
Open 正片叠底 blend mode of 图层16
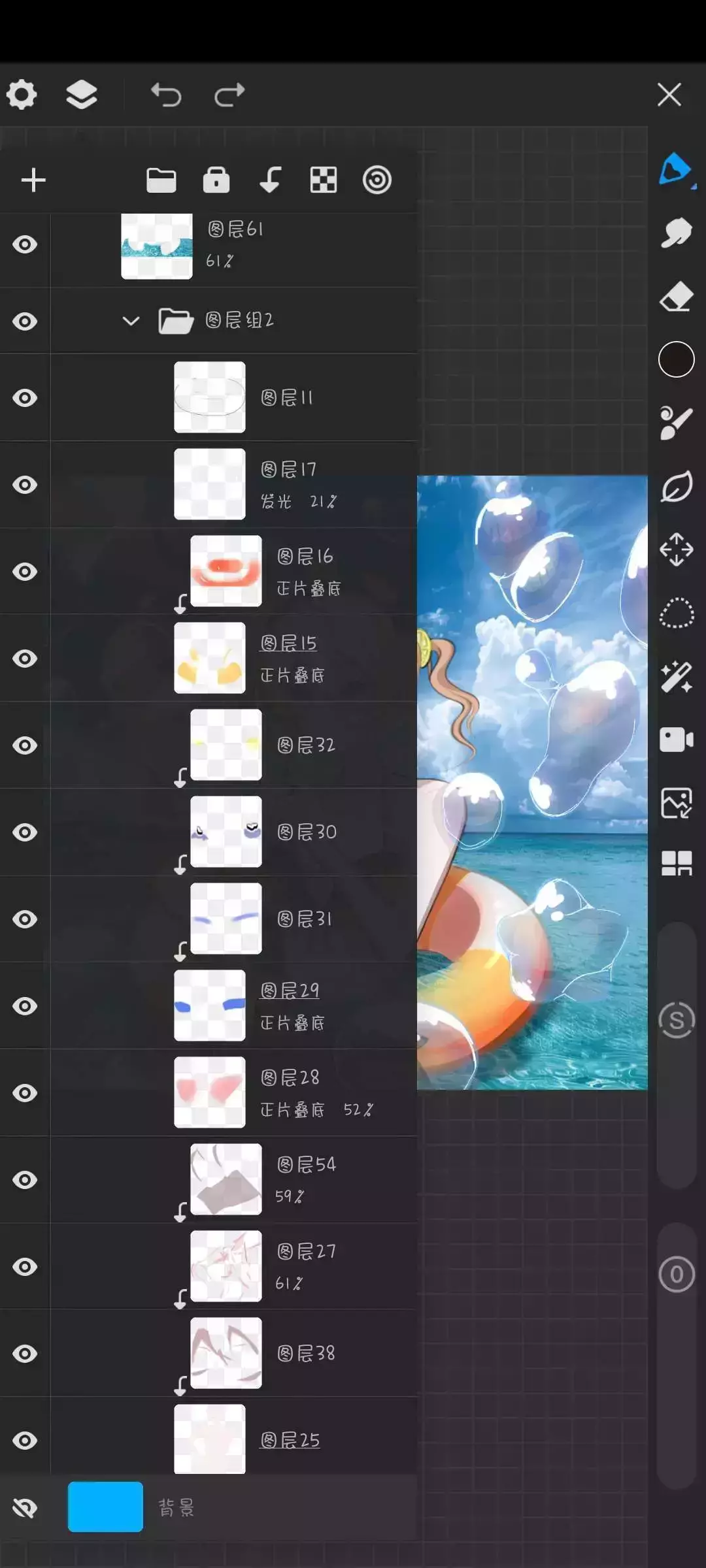click(x=309, y=588)
